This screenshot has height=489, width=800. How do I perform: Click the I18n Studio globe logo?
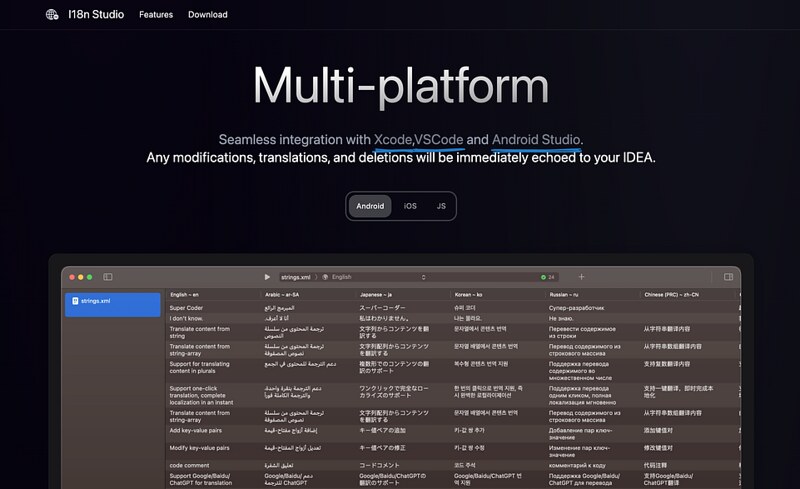click(x=52, y=15)
